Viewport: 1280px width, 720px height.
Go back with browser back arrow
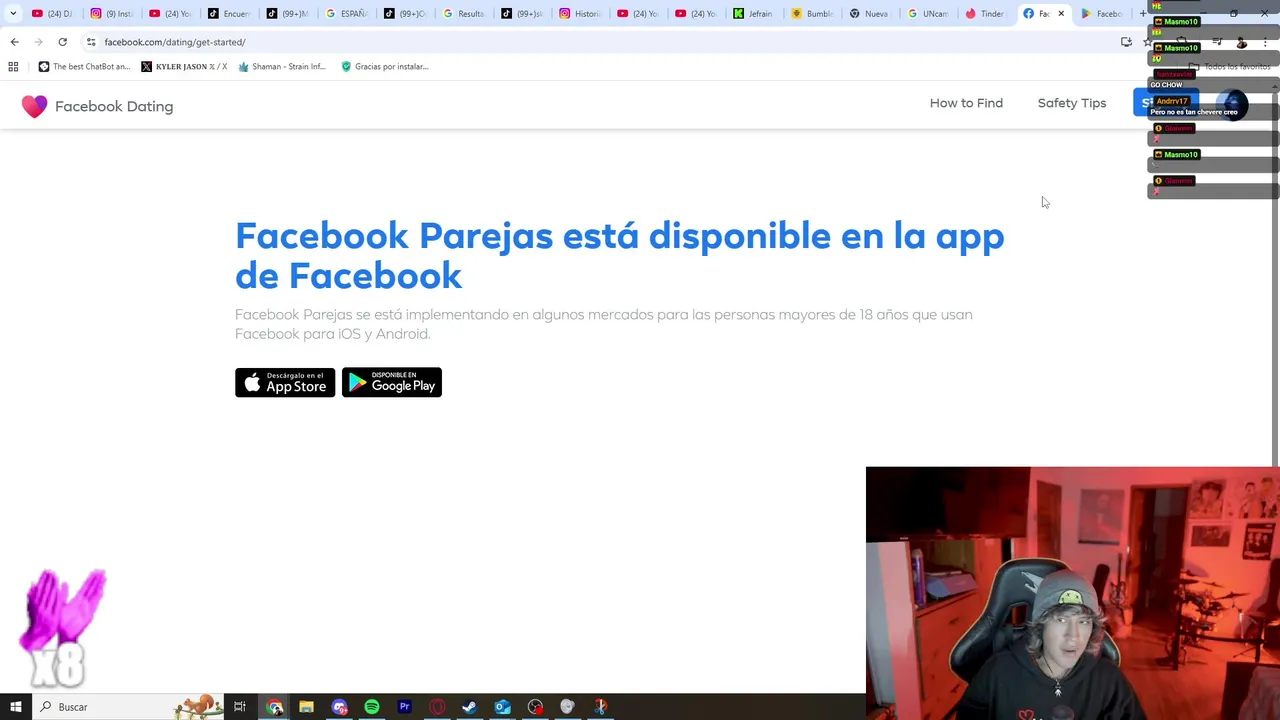[x=14, y=42]
